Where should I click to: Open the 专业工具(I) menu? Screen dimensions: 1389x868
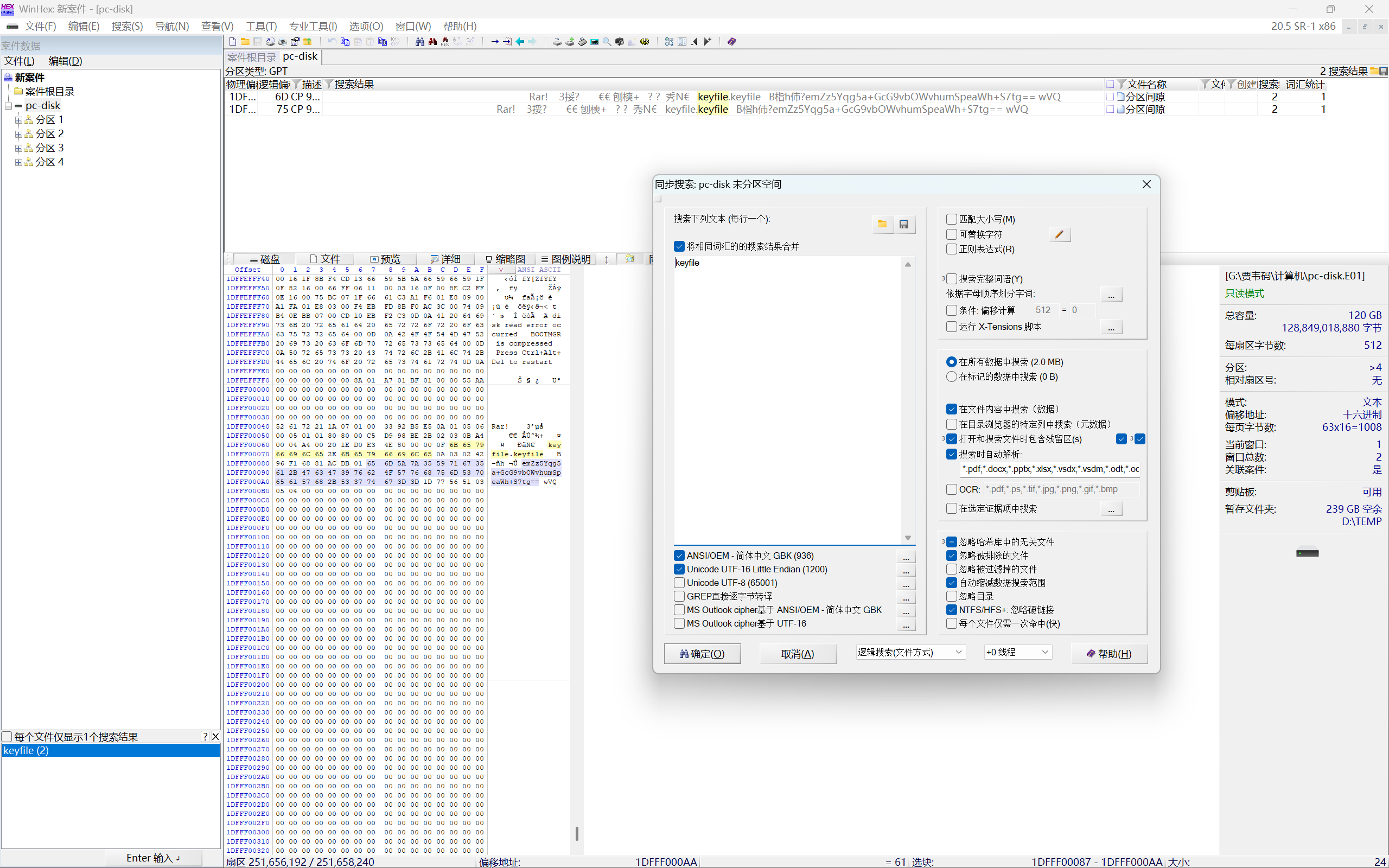(x=313, y=27)
